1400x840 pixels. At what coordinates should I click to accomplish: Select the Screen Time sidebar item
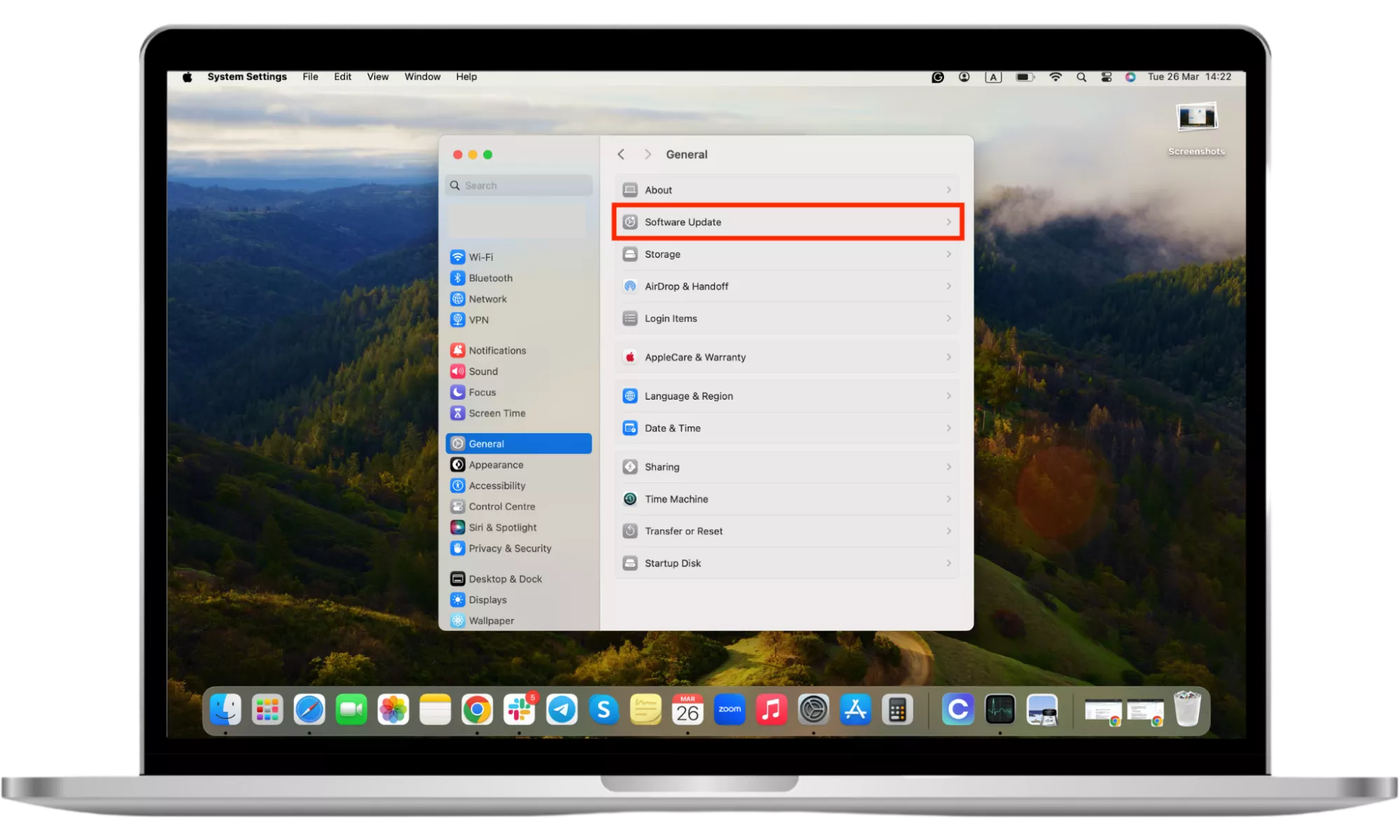pyautogui.click(x=497, y=413)
